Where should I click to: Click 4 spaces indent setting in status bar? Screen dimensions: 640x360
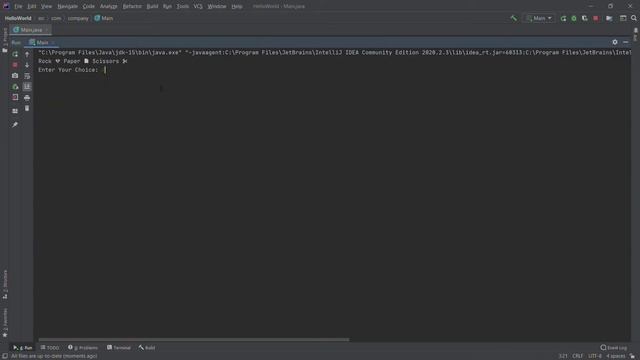click(x=616, y=356)
